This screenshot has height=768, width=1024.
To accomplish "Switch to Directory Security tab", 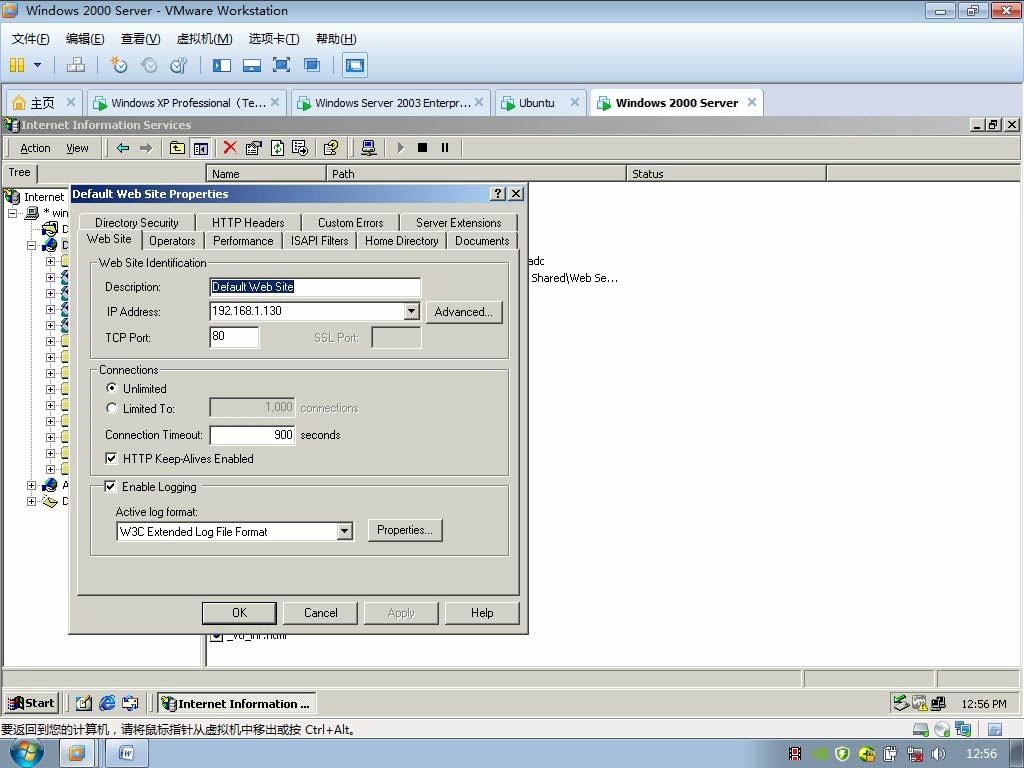I will [136, 223].
